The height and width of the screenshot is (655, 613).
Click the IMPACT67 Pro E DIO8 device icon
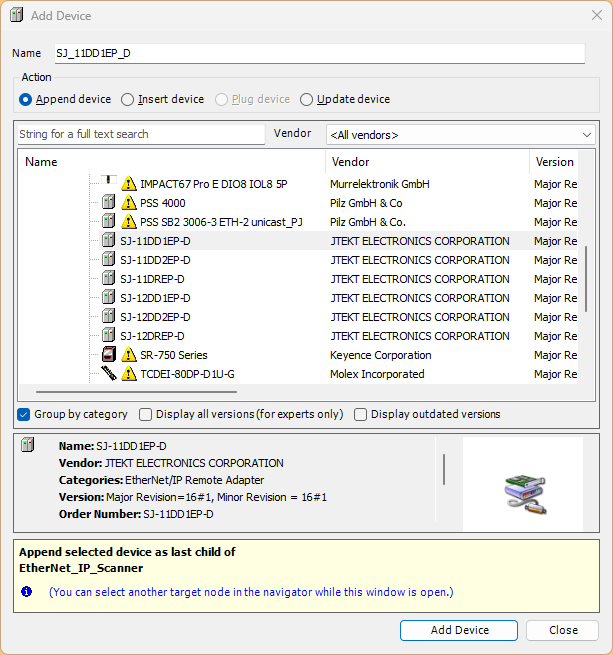pyautogui.click(x=109, y=180)
